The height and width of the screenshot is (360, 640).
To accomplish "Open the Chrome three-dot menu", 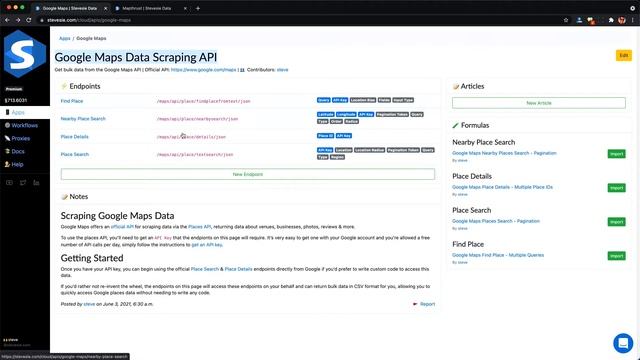I will tap(633, 20).
